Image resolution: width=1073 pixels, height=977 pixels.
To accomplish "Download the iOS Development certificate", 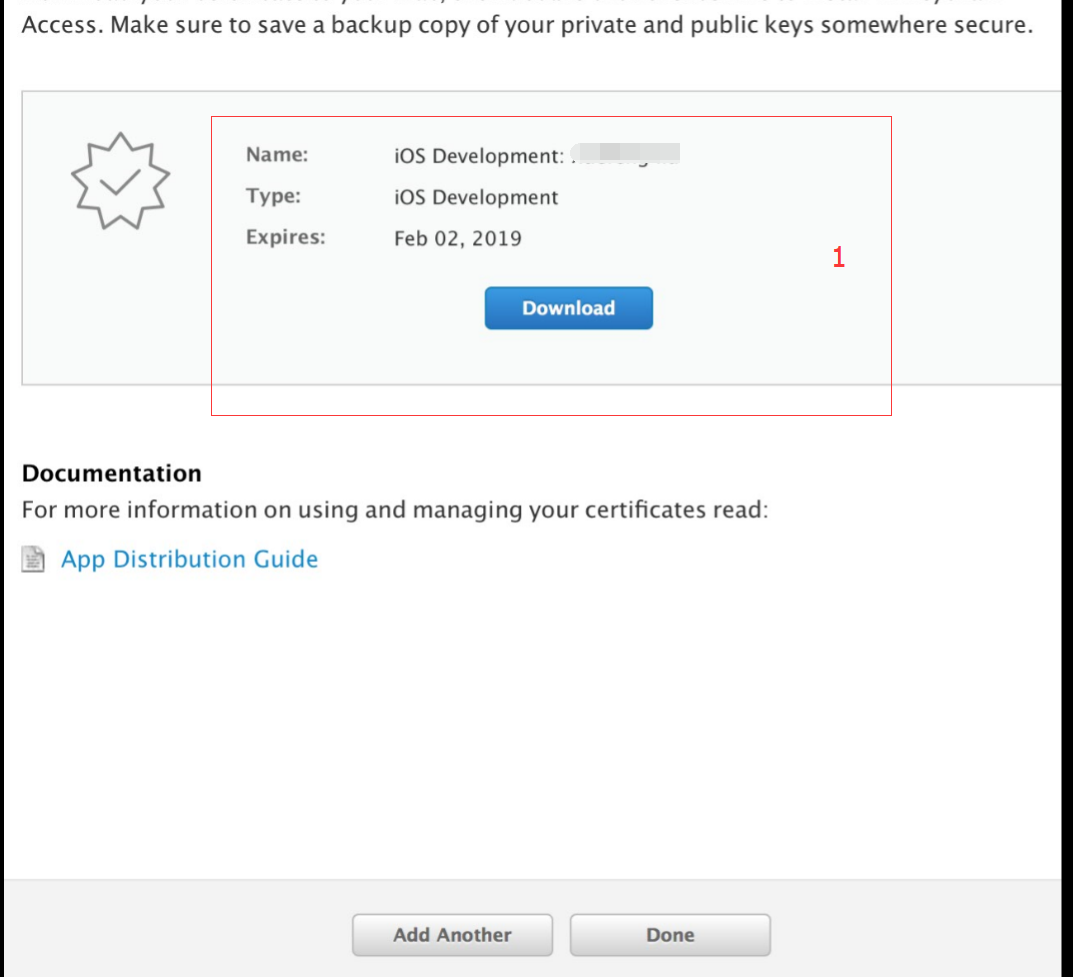I will [568, 308].
